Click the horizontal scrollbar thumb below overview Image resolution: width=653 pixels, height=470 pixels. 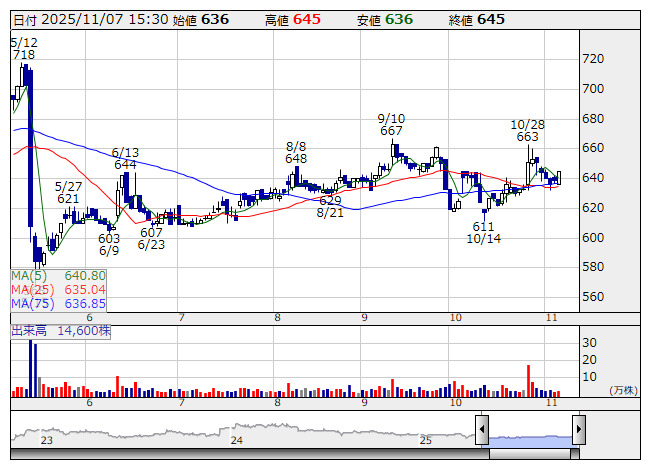click(530, 453)
